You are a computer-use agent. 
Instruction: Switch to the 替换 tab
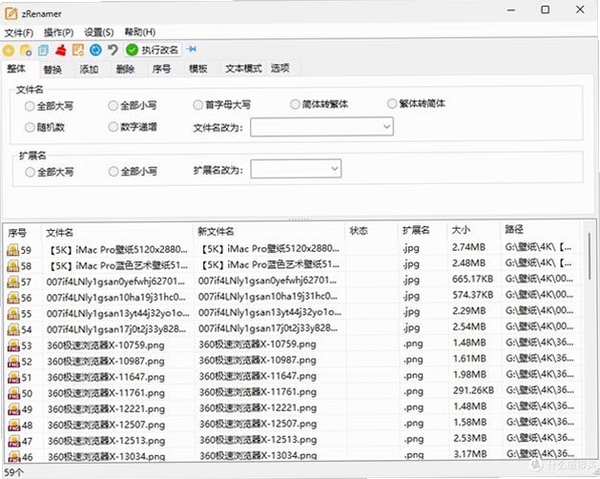point(52,70)
